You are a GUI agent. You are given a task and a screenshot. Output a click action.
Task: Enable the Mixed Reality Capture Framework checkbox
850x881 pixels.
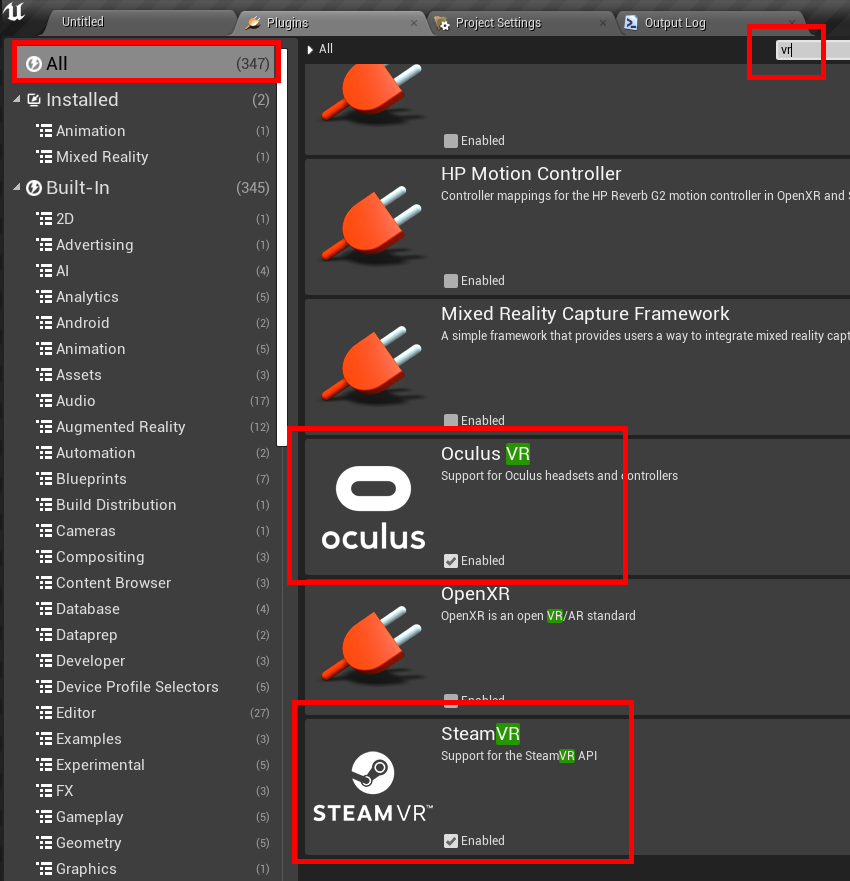(451, 420)
